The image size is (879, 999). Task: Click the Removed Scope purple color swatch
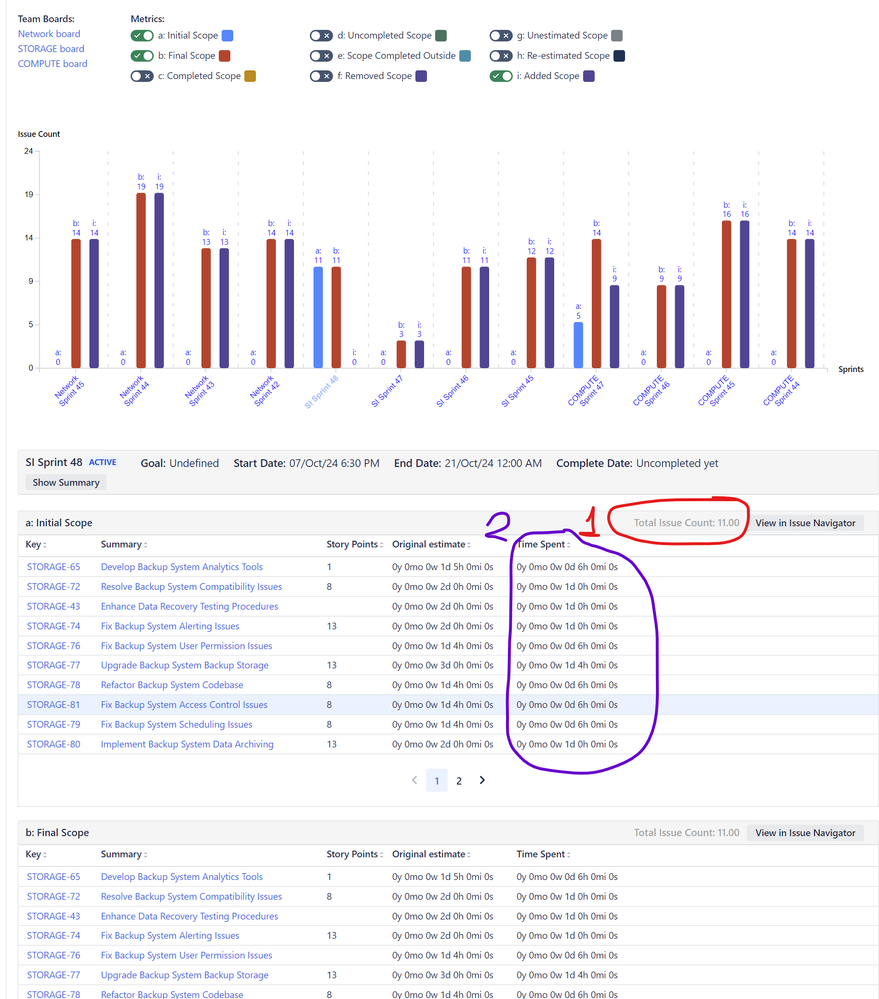click(x=421, y=76)
